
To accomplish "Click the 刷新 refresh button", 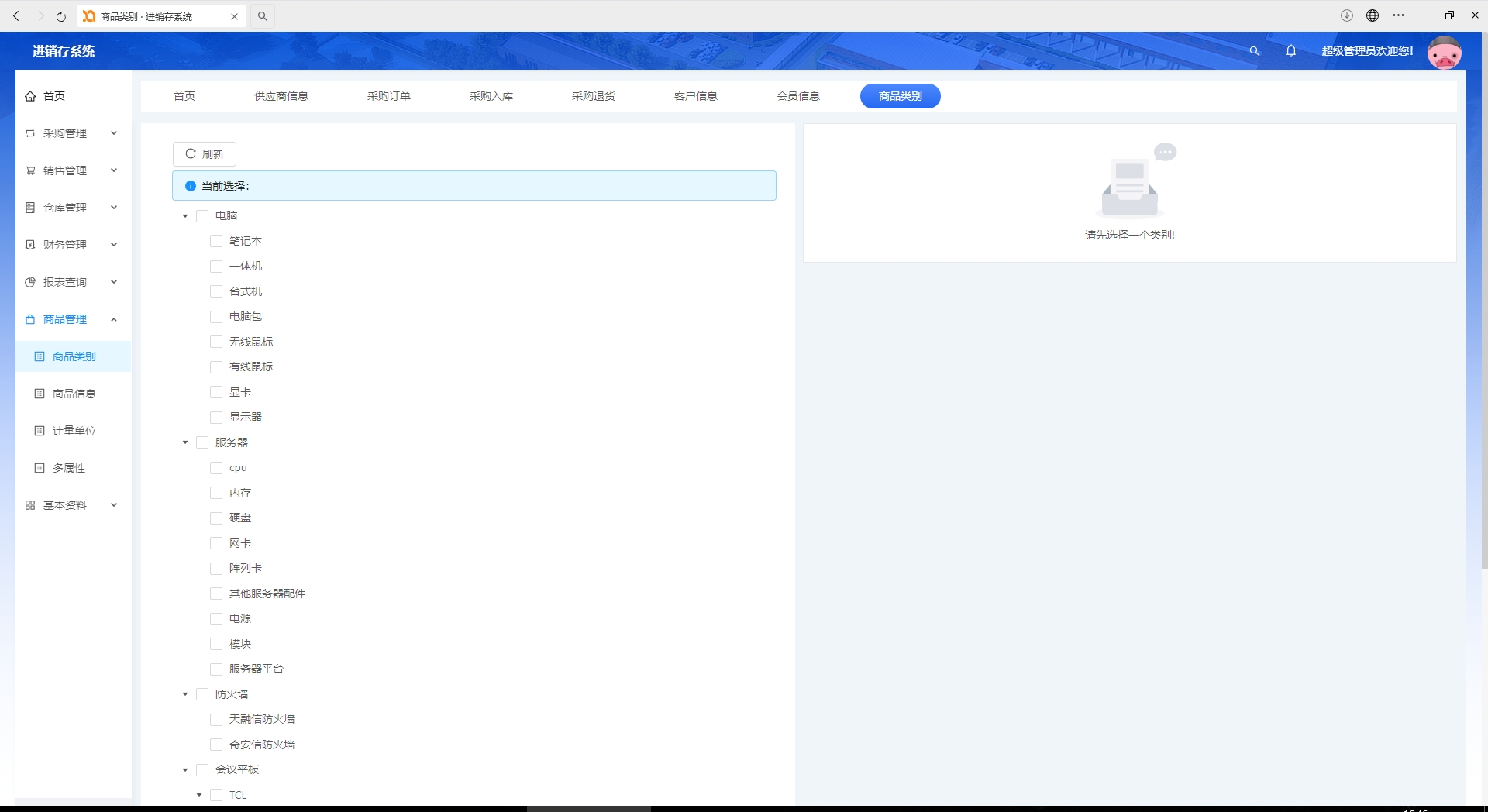I will click(x=205, y=154).
